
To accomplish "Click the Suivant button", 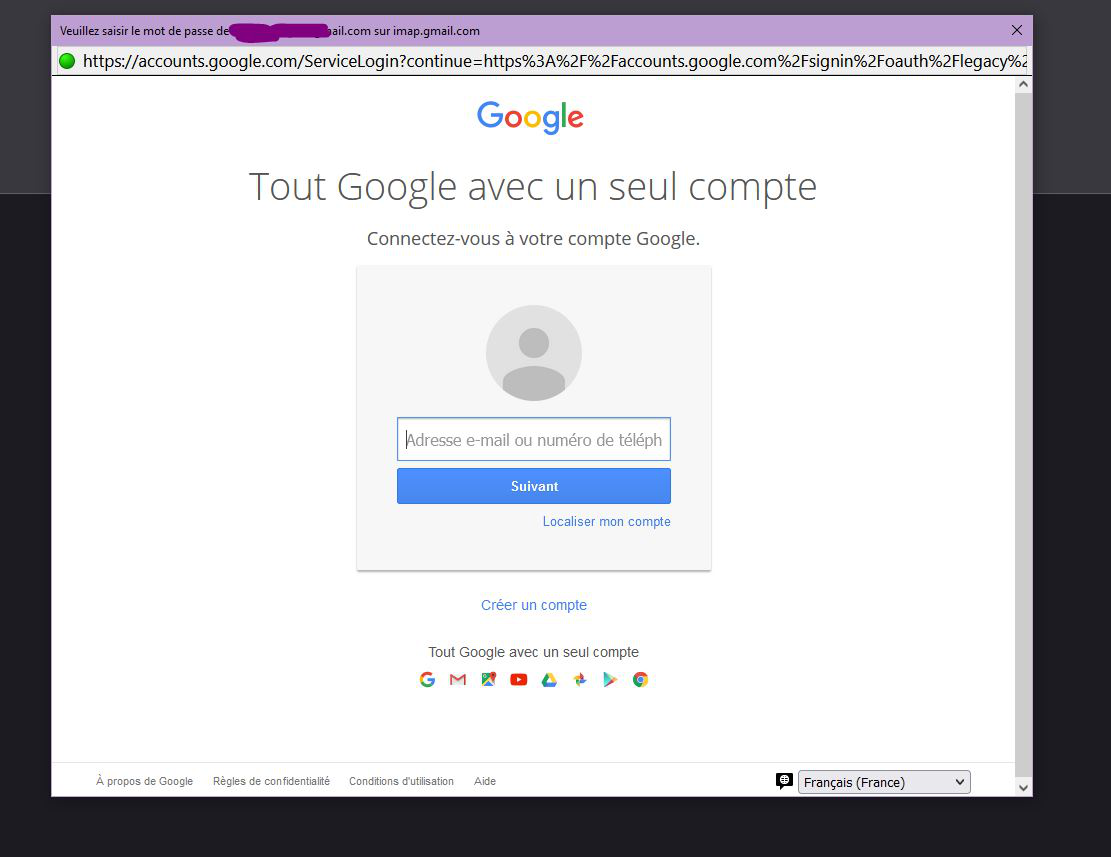I will tap(534, 486).
